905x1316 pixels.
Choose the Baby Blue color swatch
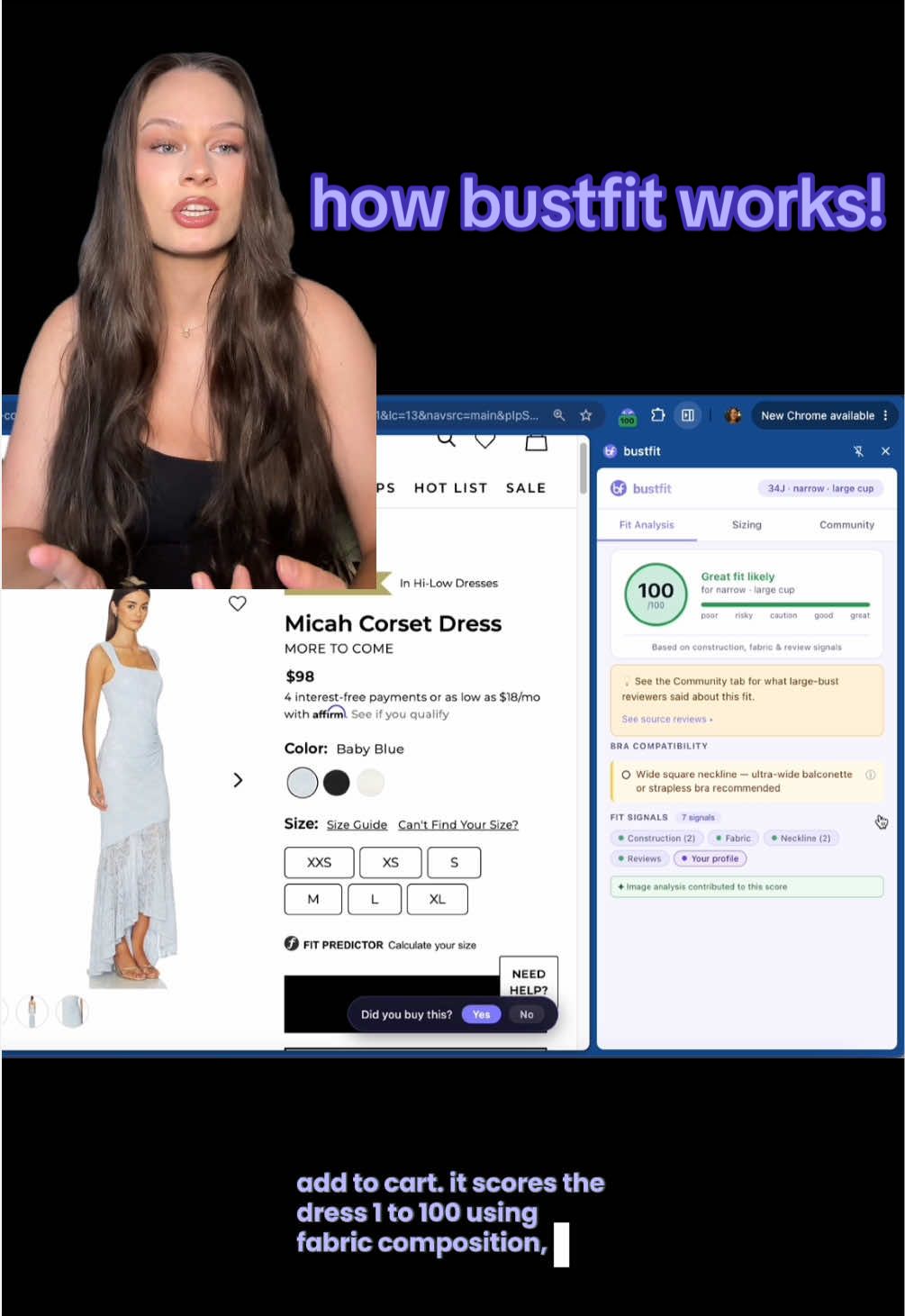click(303, 783)
